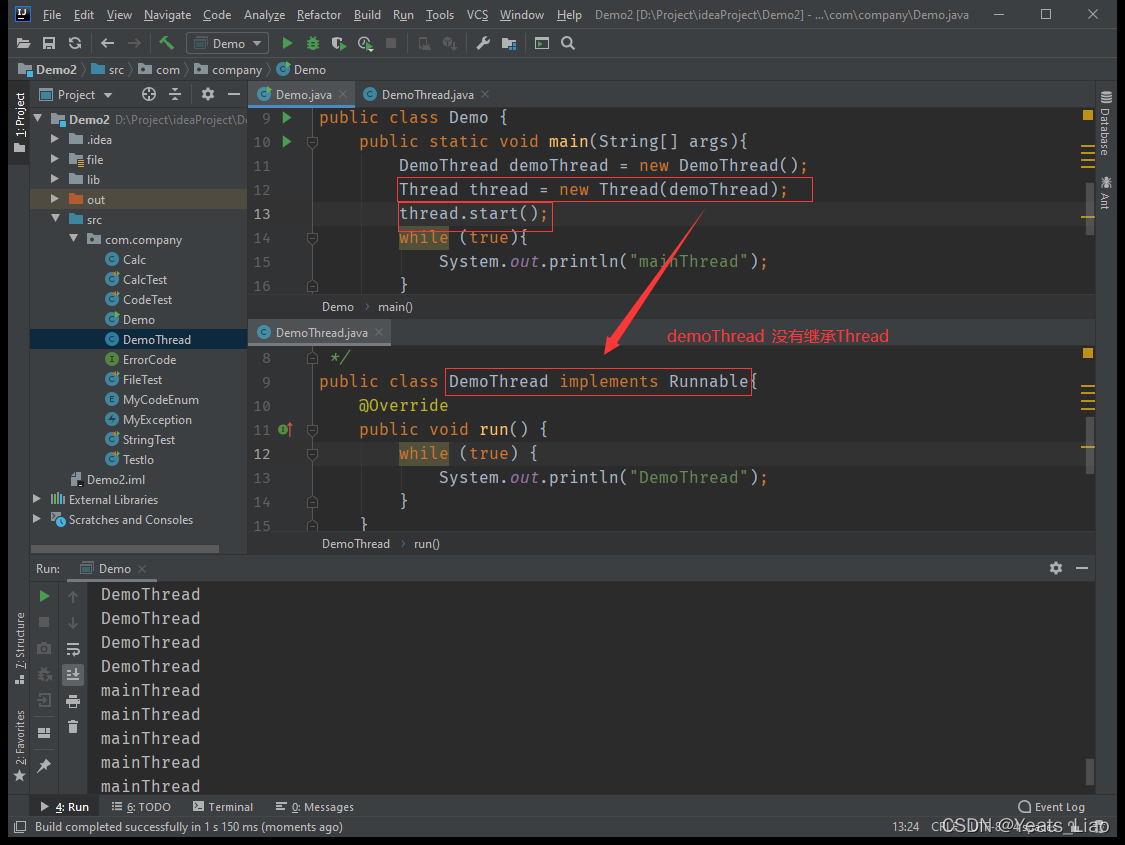Synchronize files with the refresh icon
This screenshot has width=1125, height=845.
tap(75, 43)
